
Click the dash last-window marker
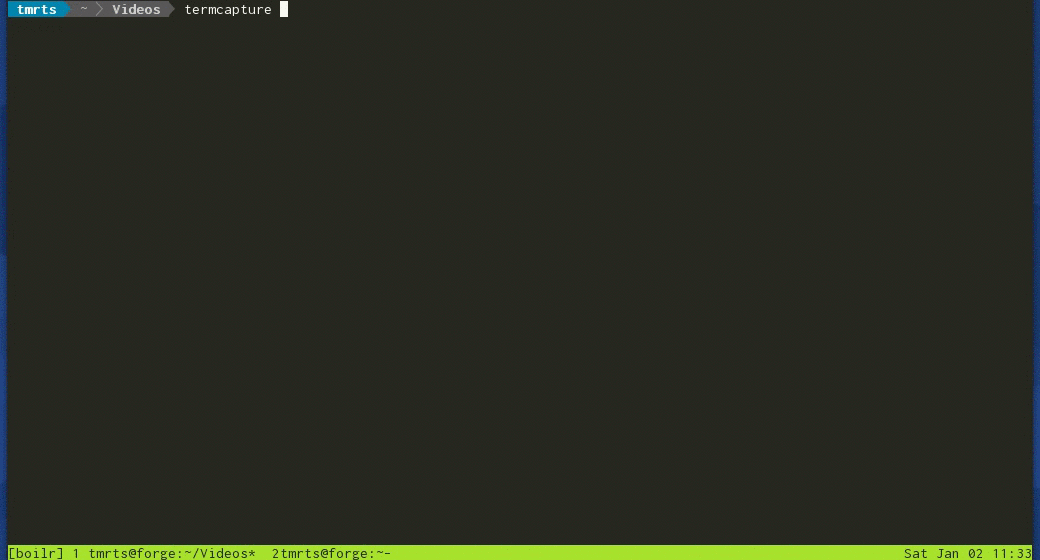pyautogui.click(x=387, y=553)
